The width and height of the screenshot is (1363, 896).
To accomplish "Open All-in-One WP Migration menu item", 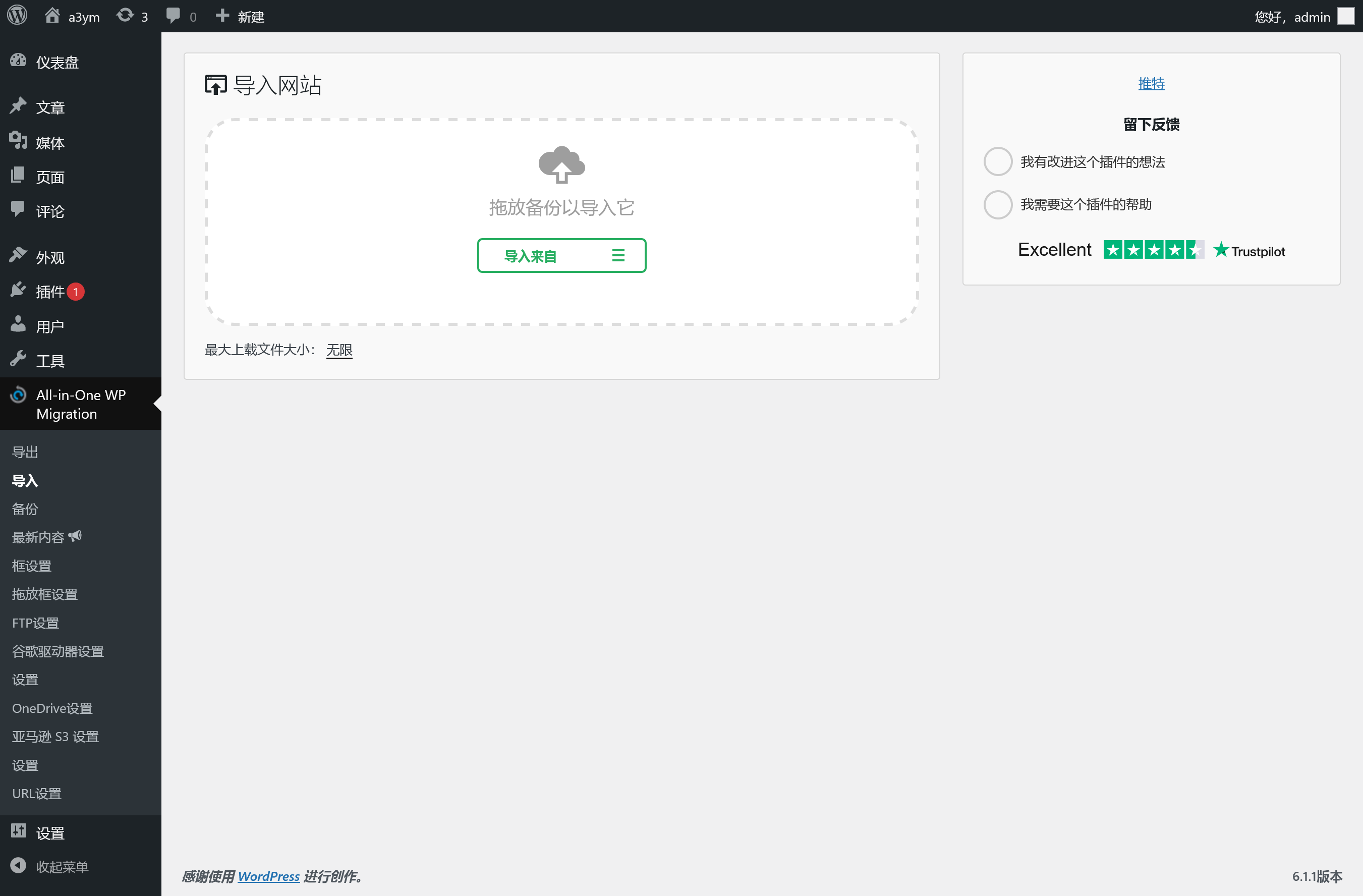I will tap(81, 404).
